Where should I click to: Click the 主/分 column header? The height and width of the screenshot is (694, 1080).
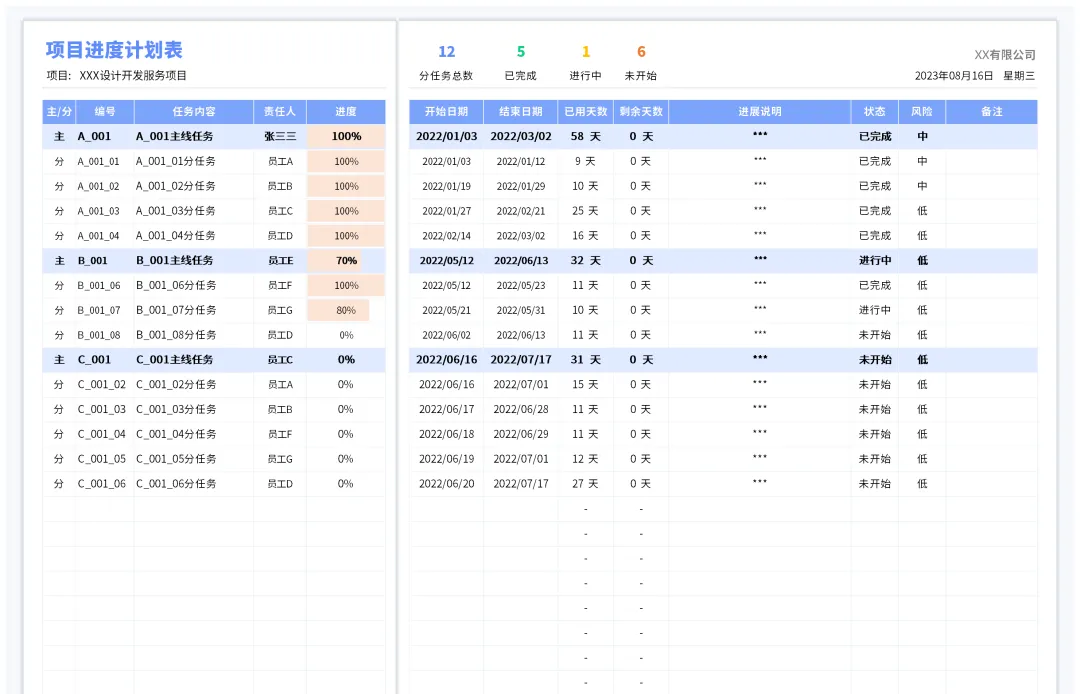(59, 112)
